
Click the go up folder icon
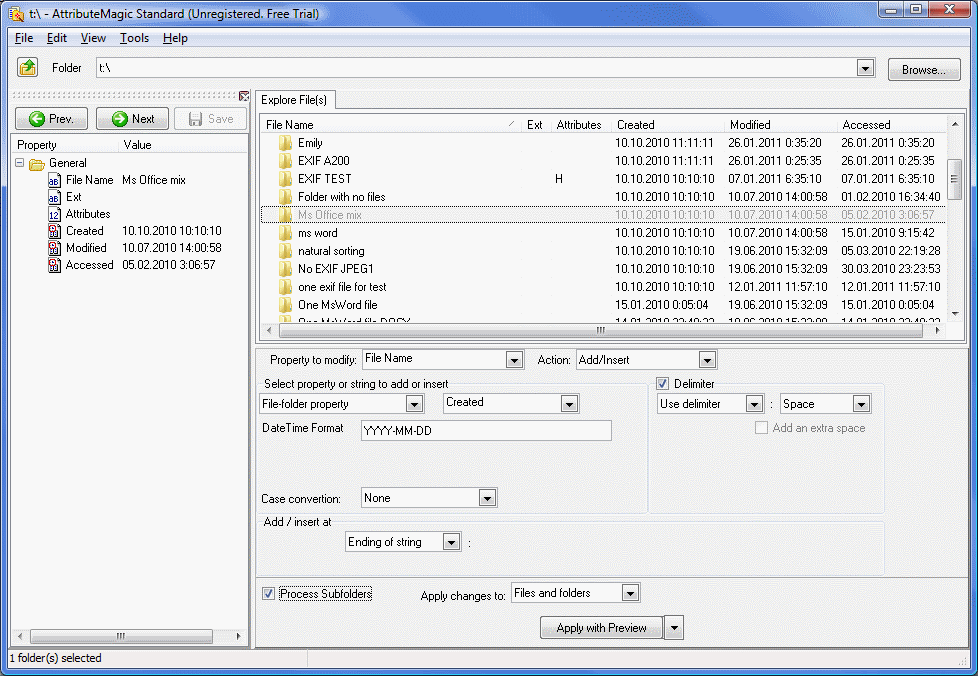tap(27, 67)
